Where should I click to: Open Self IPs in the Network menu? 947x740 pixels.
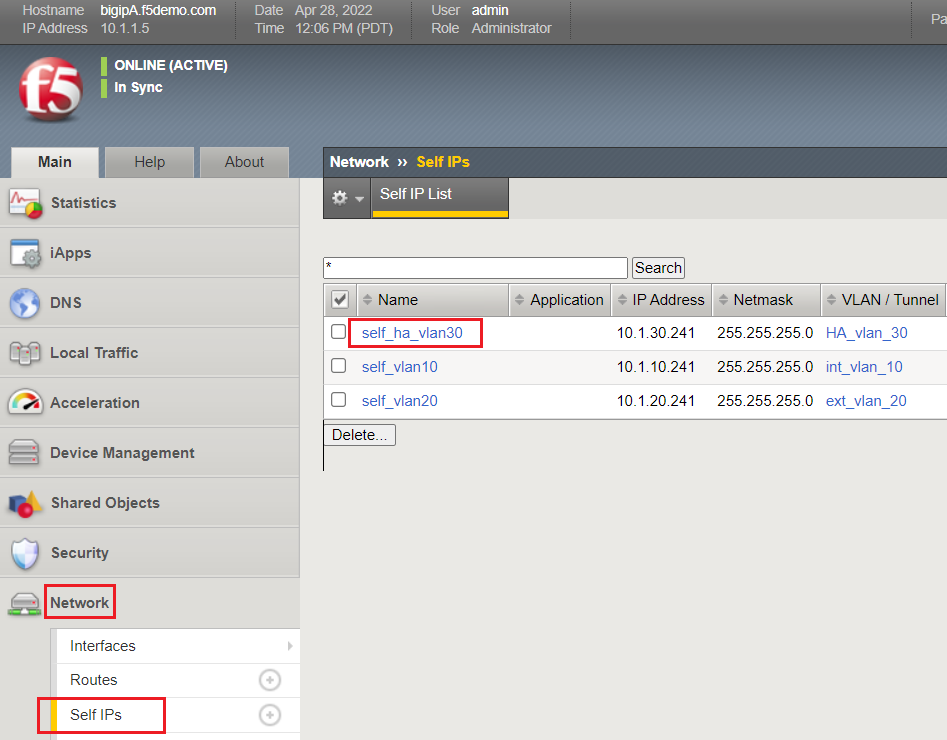coord(96,715)
